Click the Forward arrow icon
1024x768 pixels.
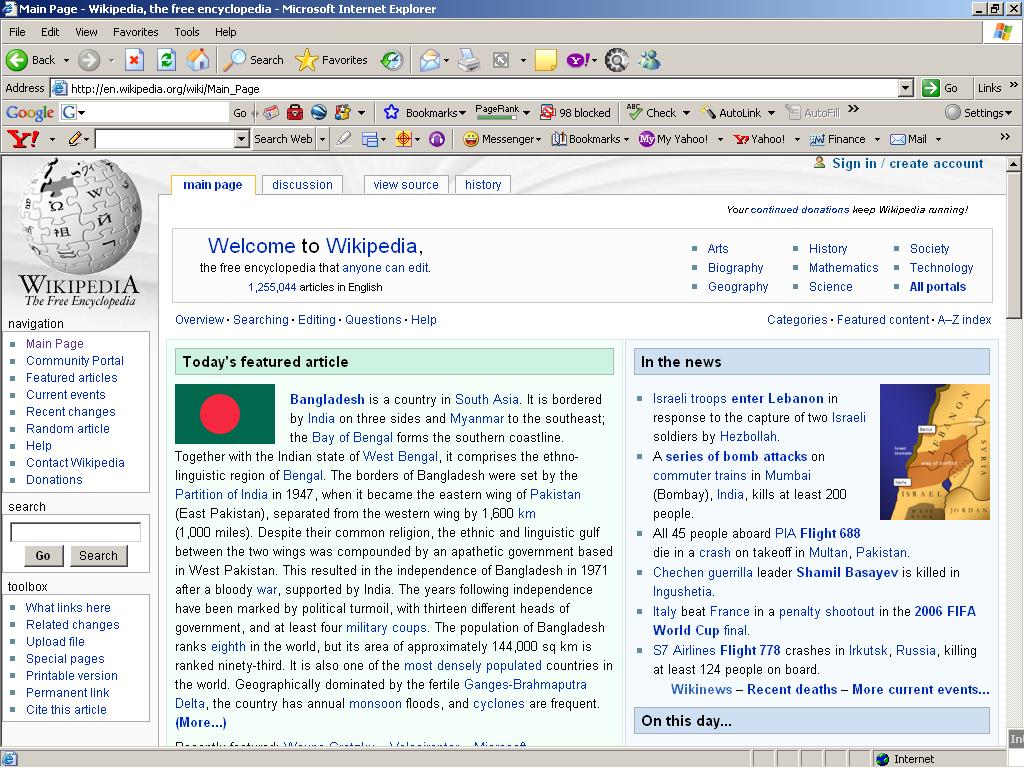89,60
